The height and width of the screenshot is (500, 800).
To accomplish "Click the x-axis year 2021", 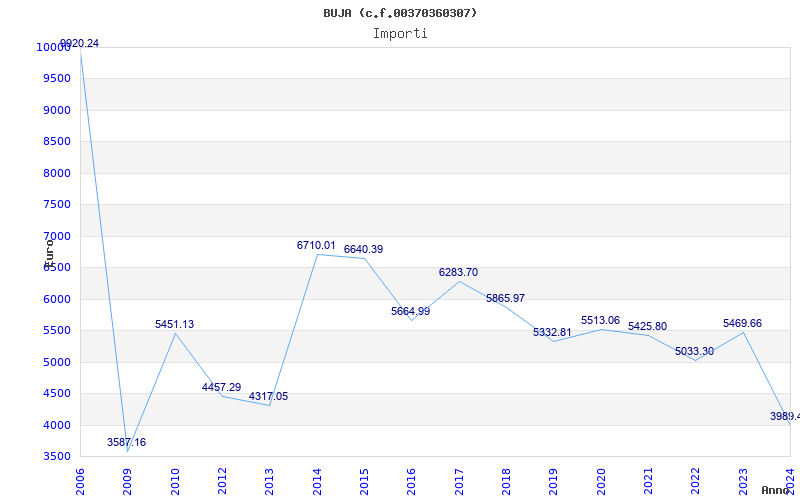I will (x=648, y=482).
